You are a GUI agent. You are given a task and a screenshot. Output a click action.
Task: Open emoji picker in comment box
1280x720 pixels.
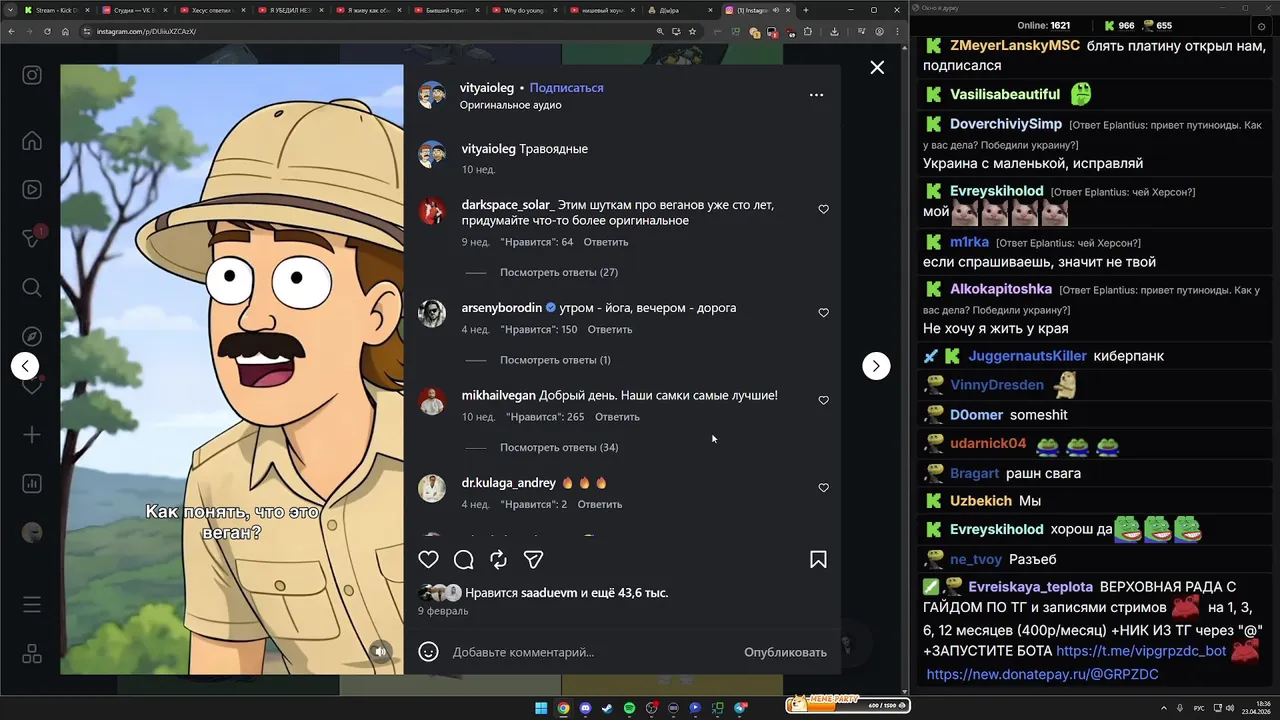pyautogui.click(x=429, y=652)
